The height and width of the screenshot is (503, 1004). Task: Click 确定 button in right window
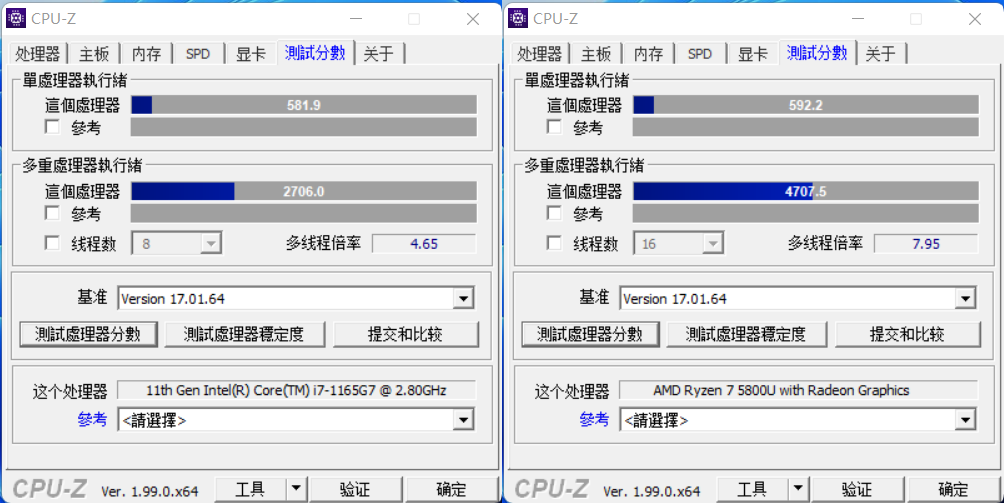point(953,490)
